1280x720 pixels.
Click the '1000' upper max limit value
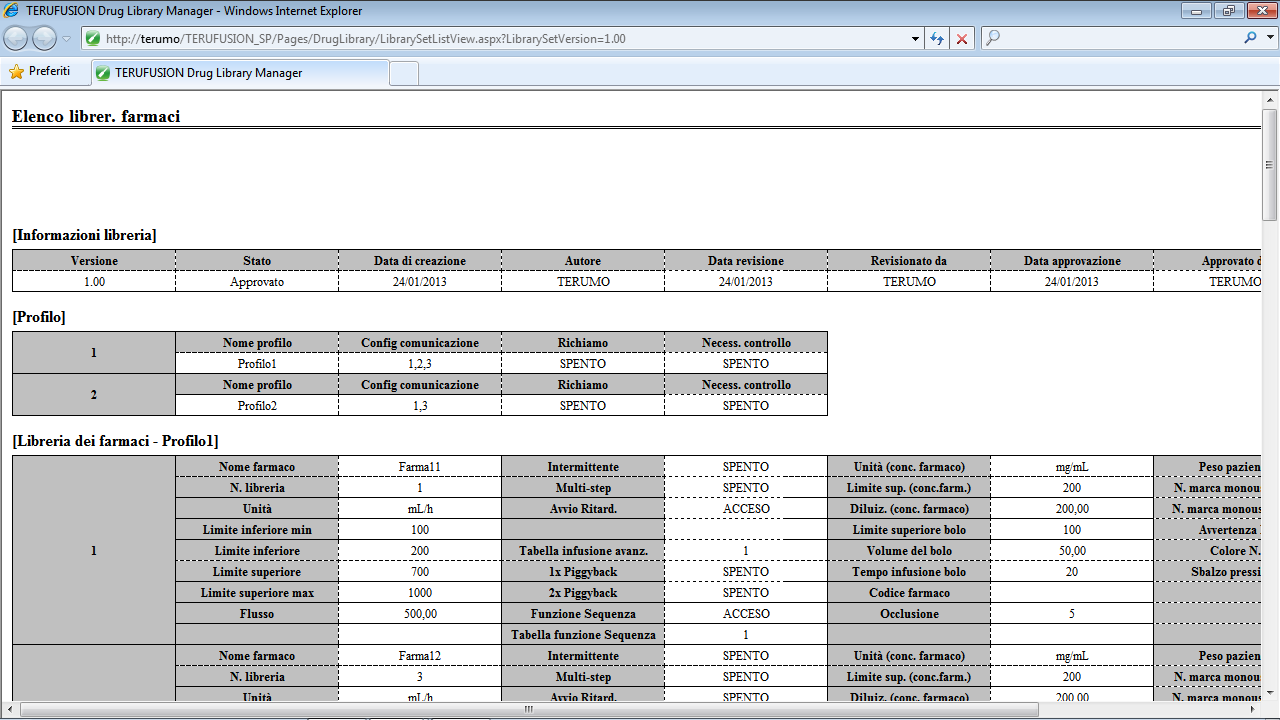point(420,593)
